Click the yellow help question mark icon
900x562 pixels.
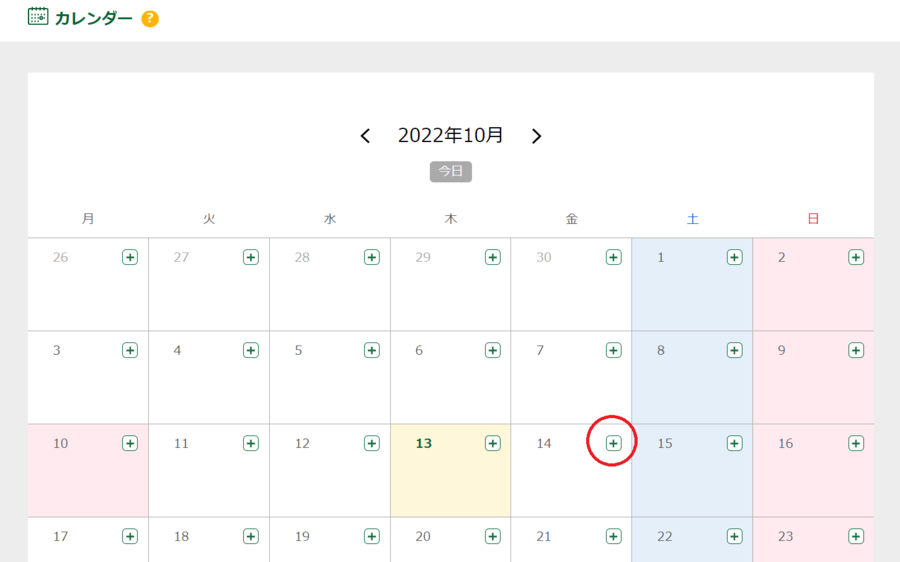coord(150,19)
